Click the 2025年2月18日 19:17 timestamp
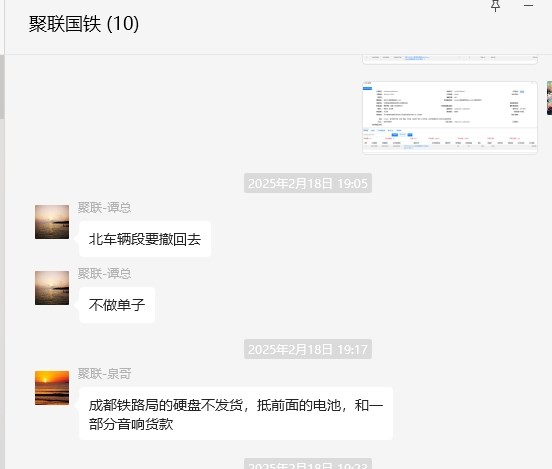Viewport: 552px width, 469px height. [x=308, y=349]
